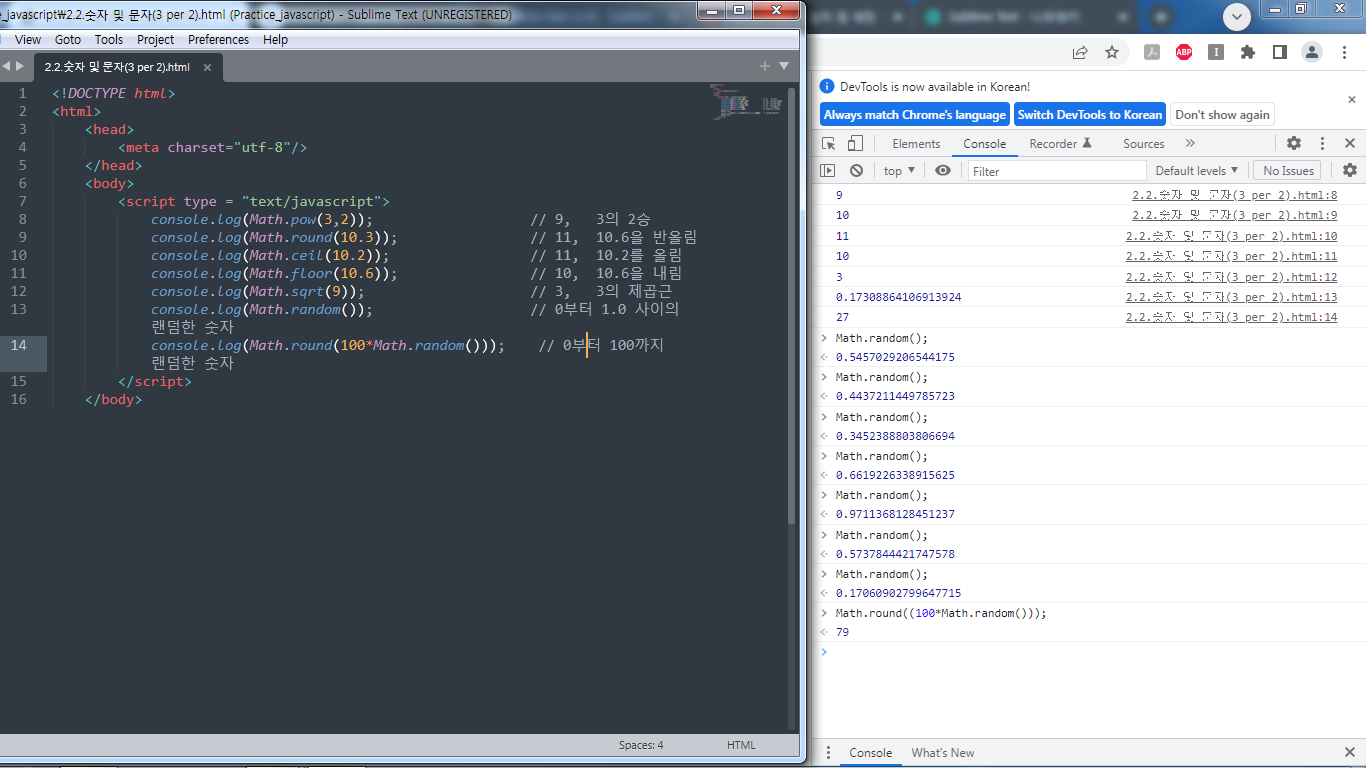Expand the Default levels dropdown

point(1197,171)
